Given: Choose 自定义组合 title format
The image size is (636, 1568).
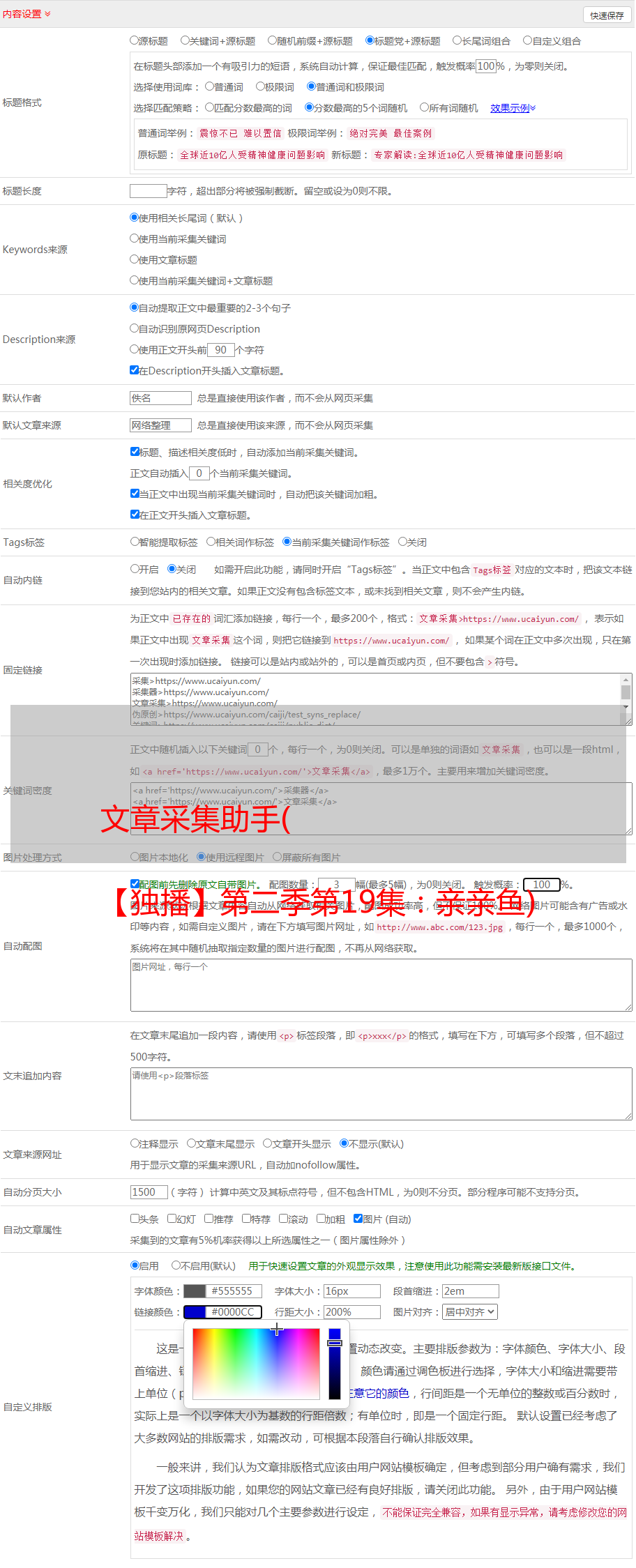Looking at the screenshot, I should 528,40.
